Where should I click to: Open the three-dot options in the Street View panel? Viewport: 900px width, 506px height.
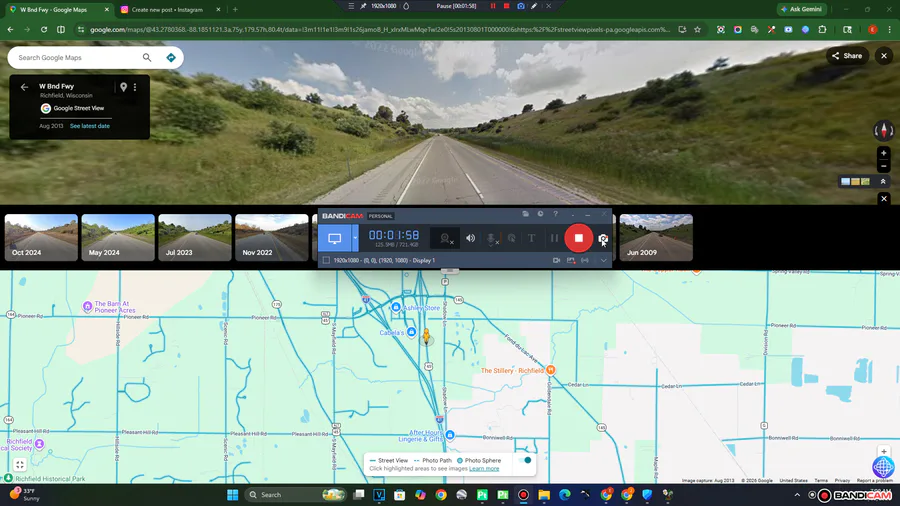tap(135, 87)
